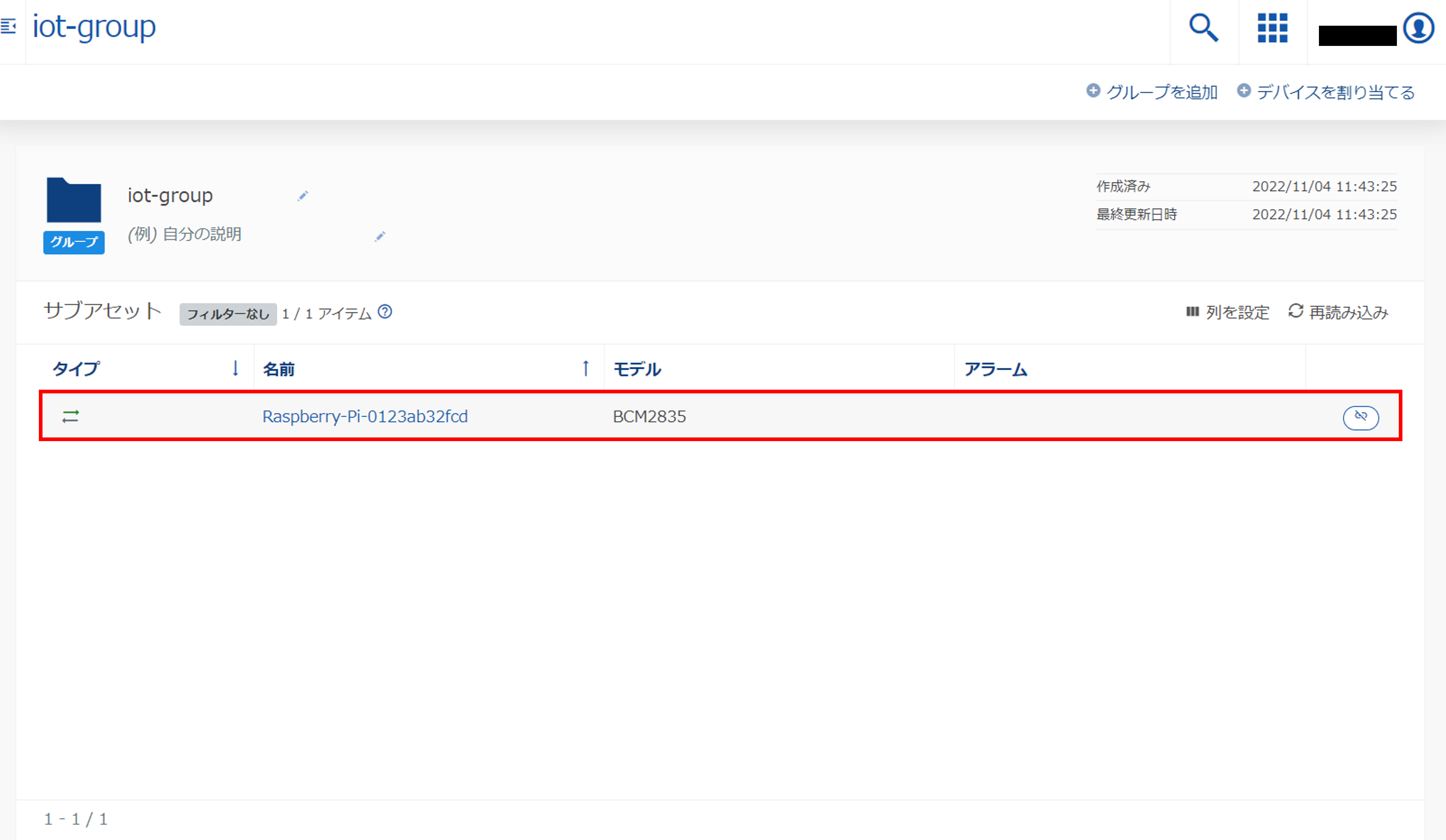Sort by type column arrow
This screenshot has height=840, width=1446.
click(235, 368)
